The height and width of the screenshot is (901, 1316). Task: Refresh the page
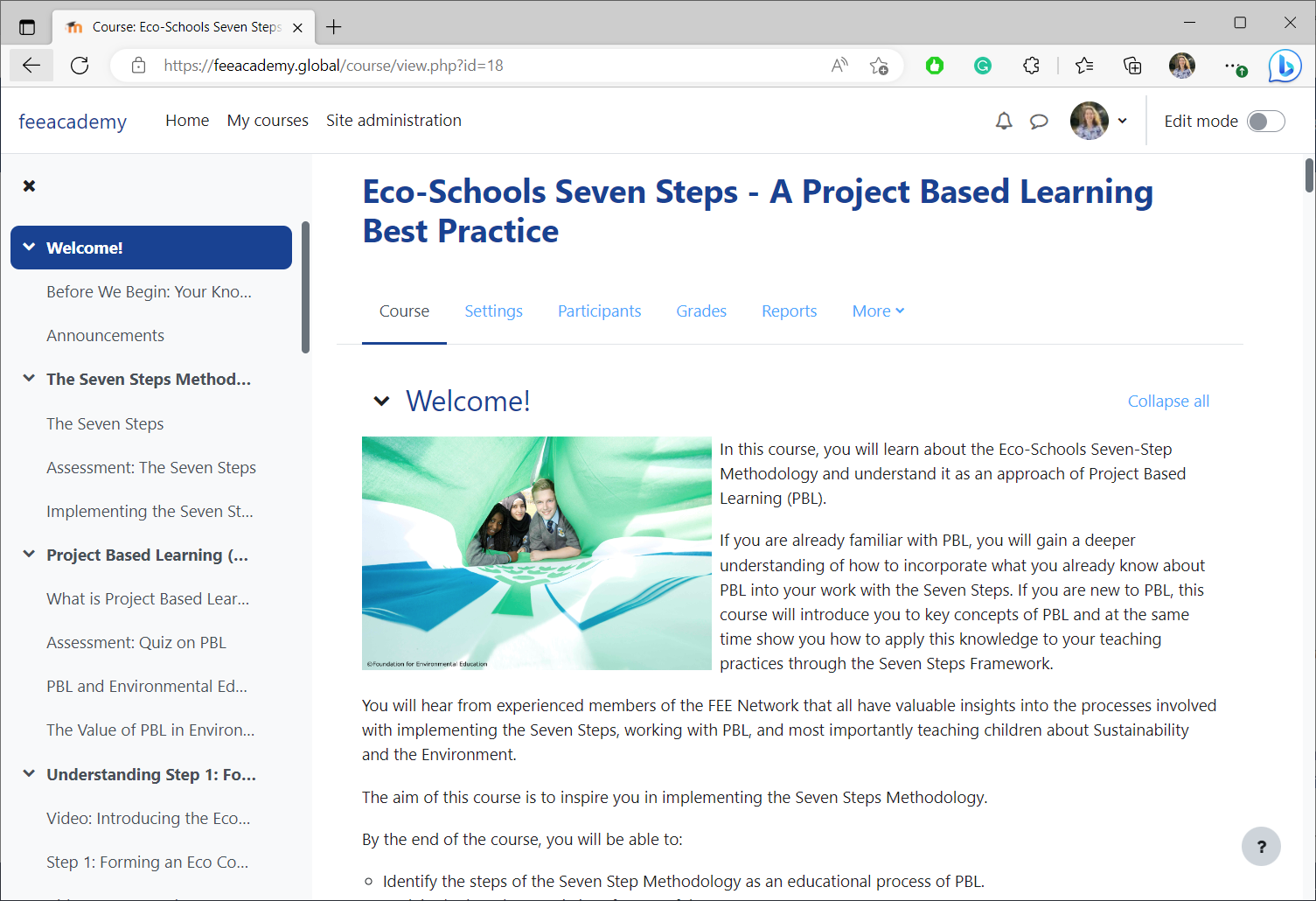pos(80,66)
